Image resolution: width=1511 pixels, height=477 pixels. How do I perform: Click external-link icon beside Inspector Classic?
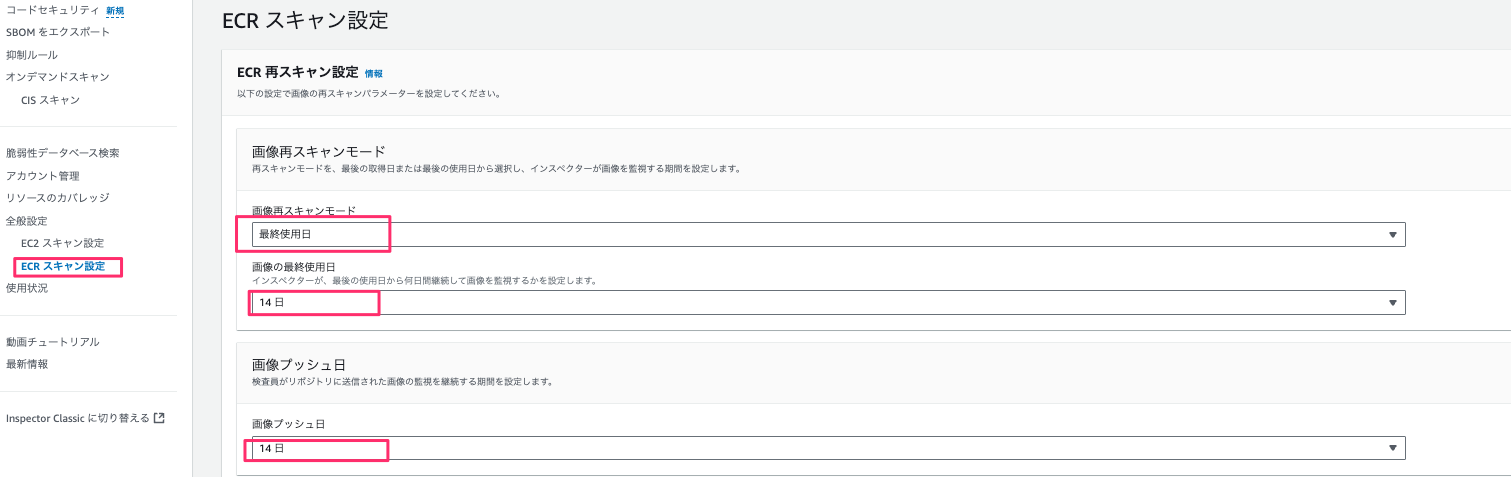[x=159, y=418]
